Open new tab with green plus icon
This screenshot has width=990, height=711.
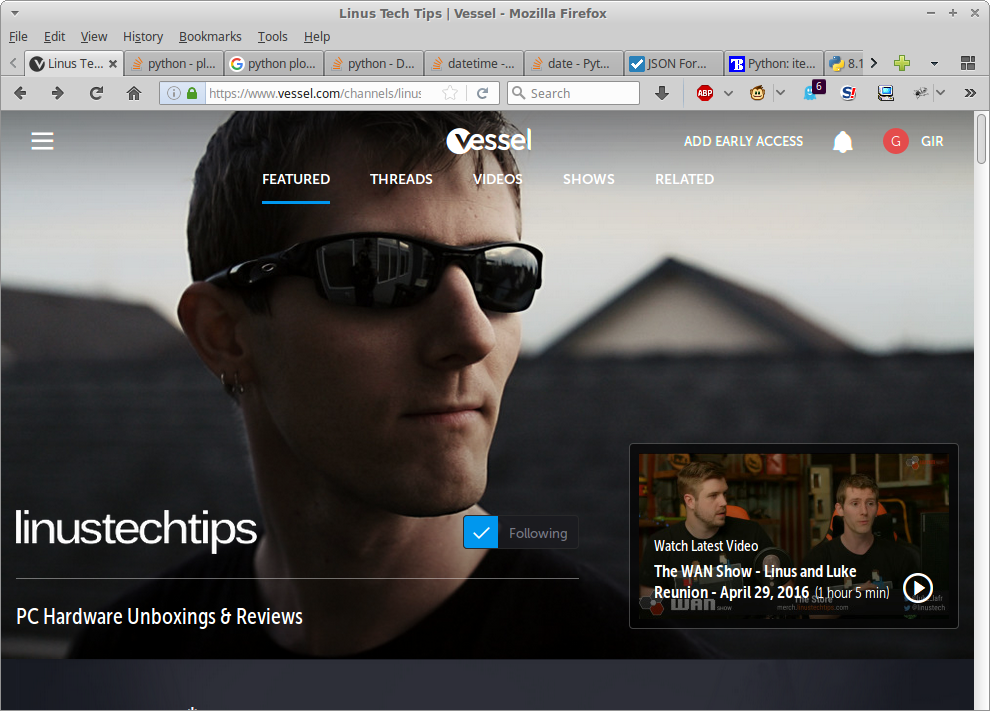pos(902,63)
